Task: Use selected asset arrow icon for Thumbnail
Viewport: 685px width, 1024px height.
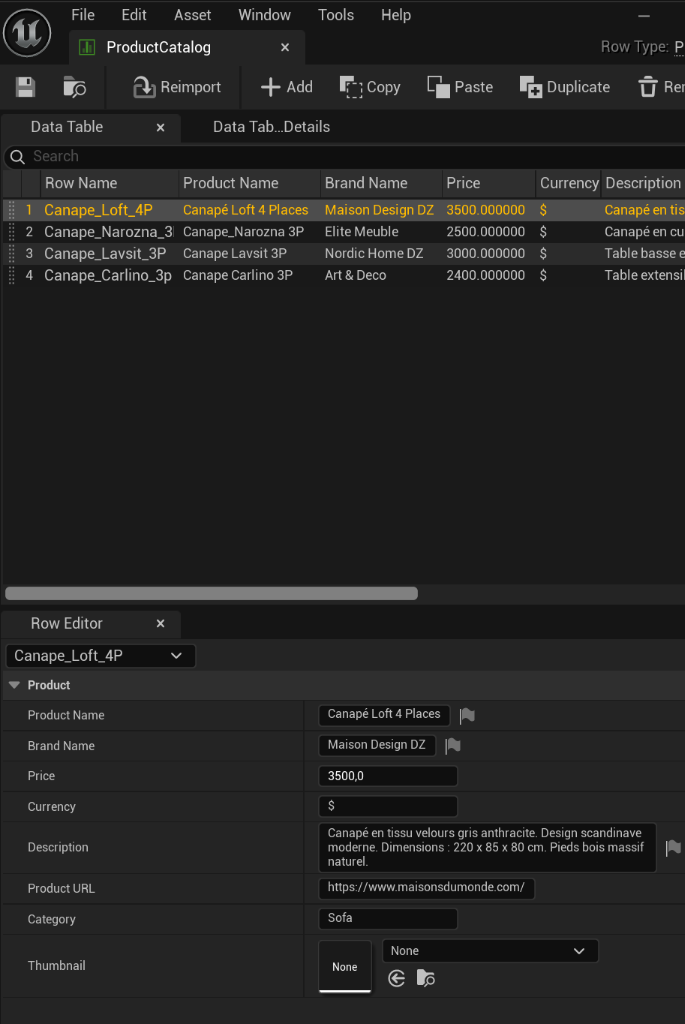Action: click(396, 978)
